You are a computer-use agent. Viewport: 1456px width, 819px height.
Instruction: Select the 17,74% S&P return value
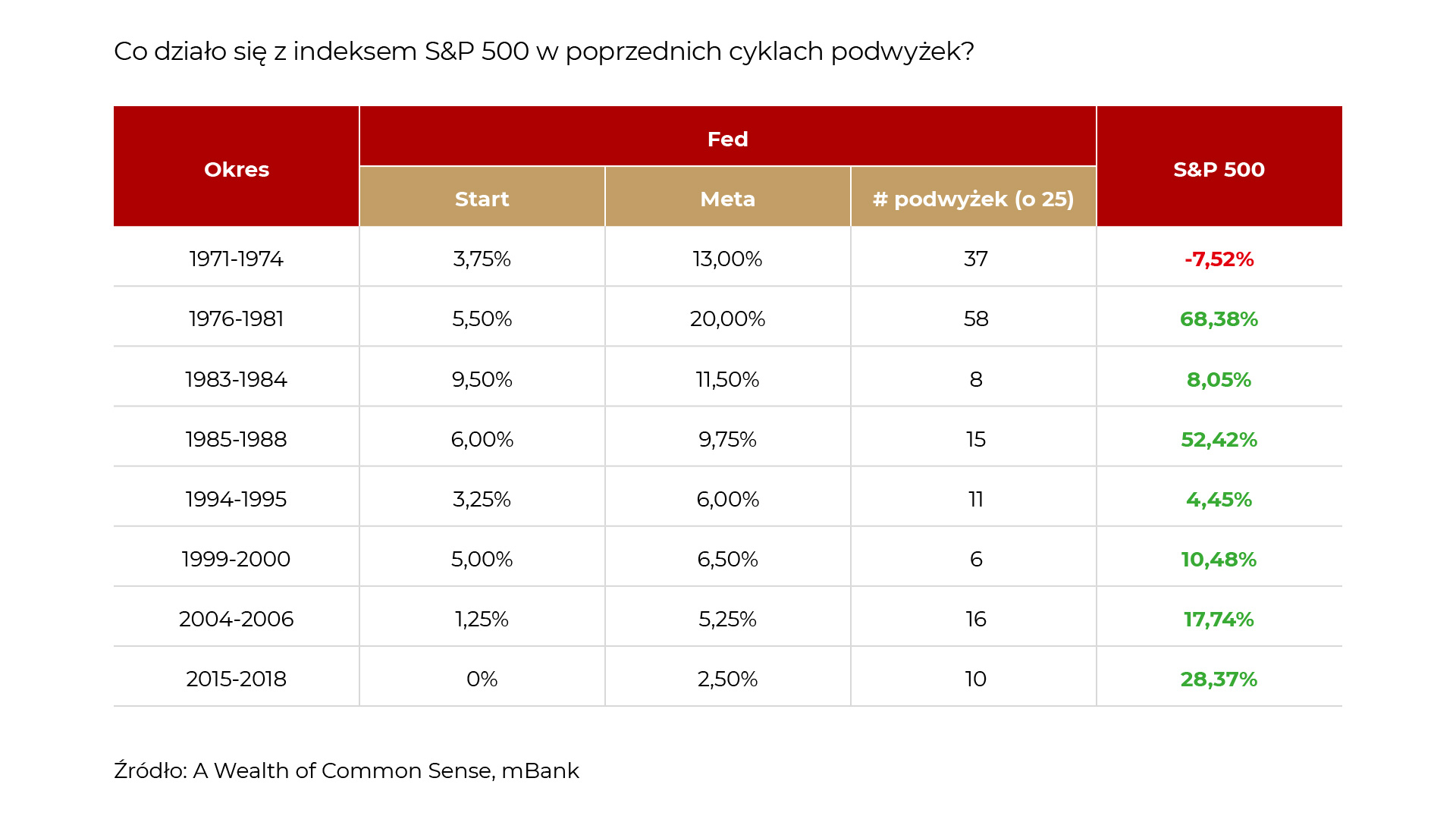[x=1219, y=619]
